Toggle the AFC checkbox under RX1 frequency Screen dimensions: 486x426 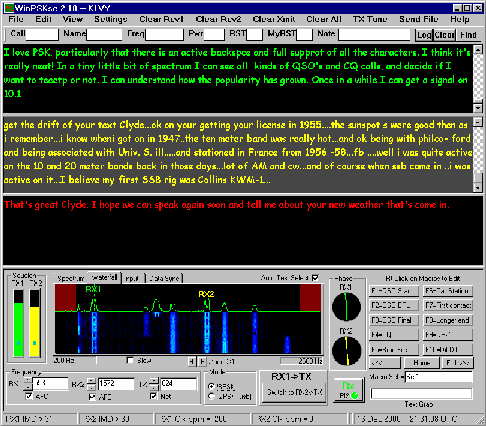click(29, 396)
